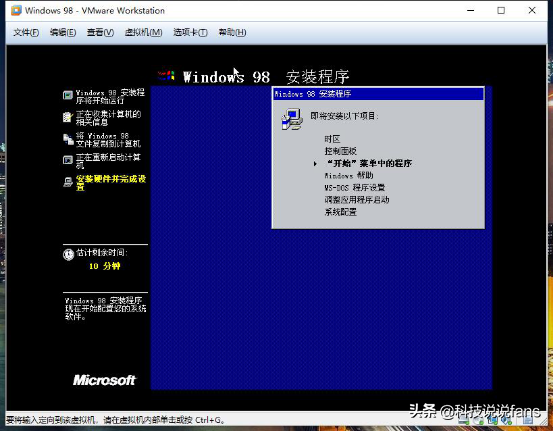Click the MS-DOS 程序设置 list item
553x431 pixels.
[354, 187]
